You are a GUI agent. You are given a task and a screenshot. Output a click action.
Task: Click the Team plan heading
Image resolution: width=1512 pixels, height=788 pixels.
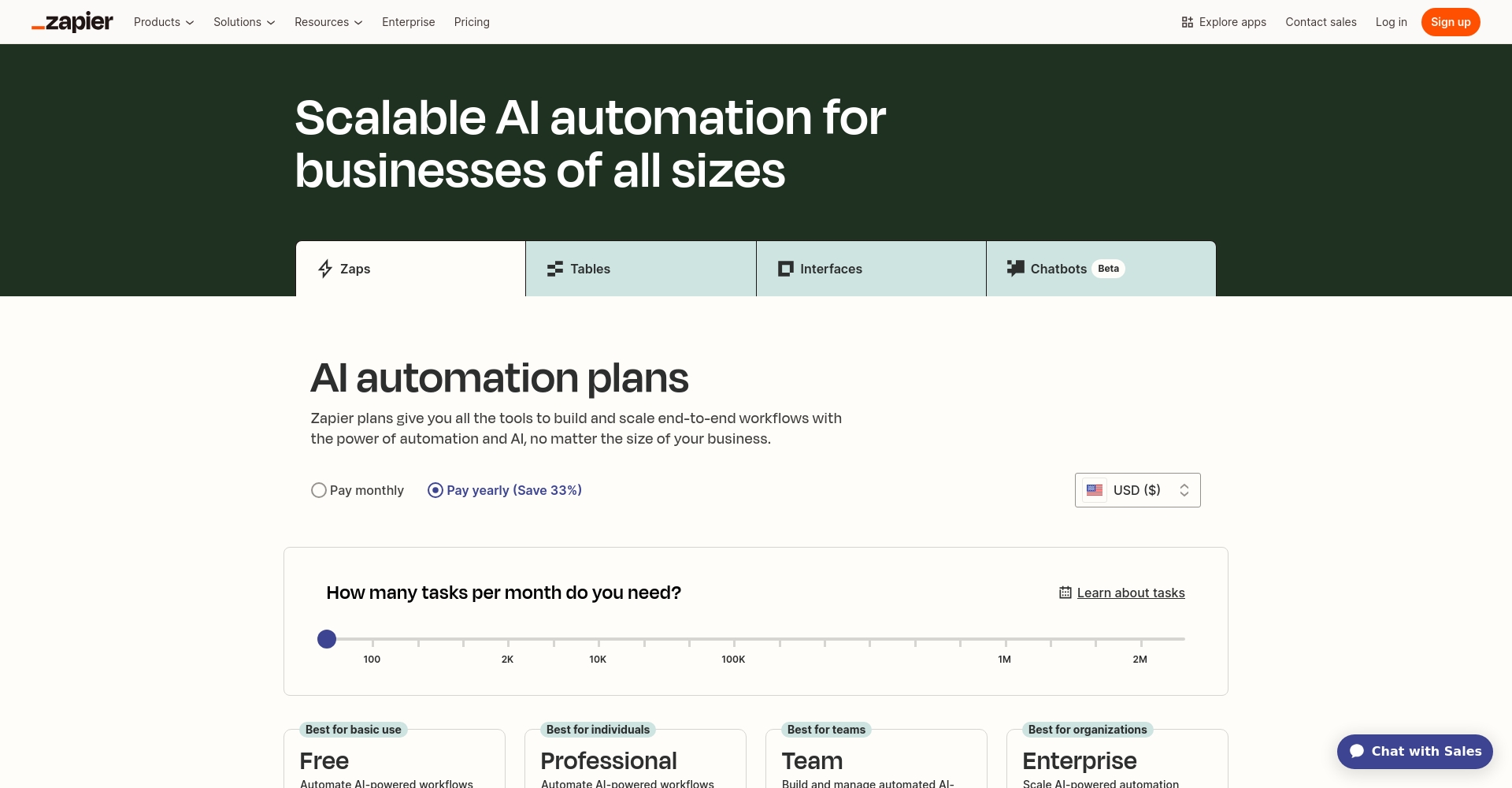812,761
